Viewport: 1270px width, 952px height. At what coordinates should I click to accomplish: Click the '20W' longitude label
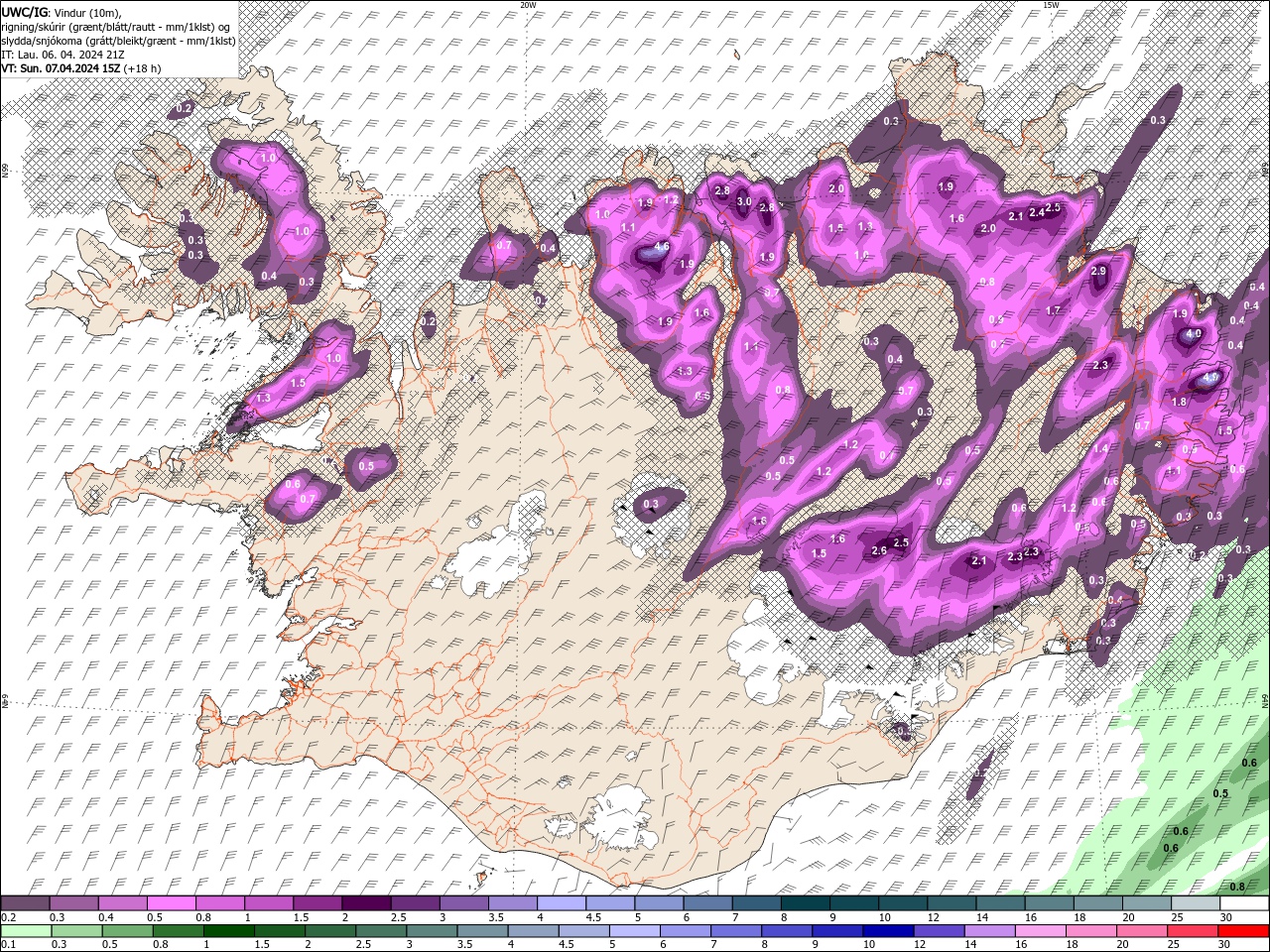point(528,5)
